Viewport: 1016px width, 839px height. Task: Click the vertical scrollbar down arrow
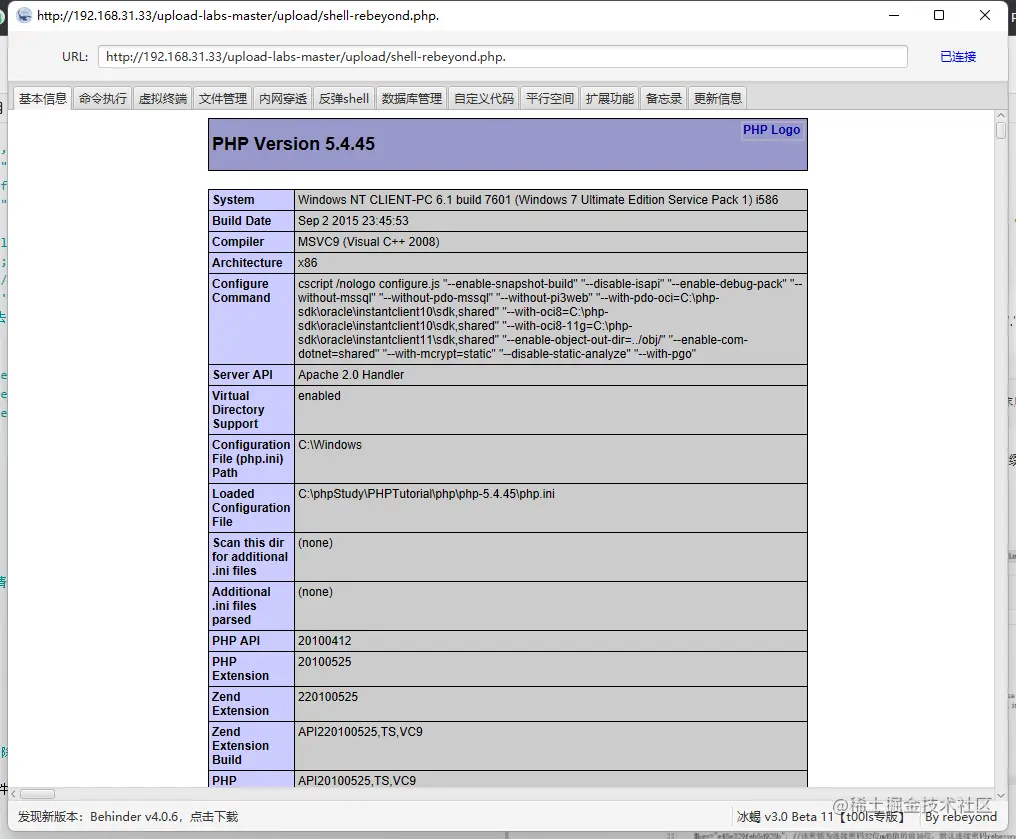[1001, 796]
